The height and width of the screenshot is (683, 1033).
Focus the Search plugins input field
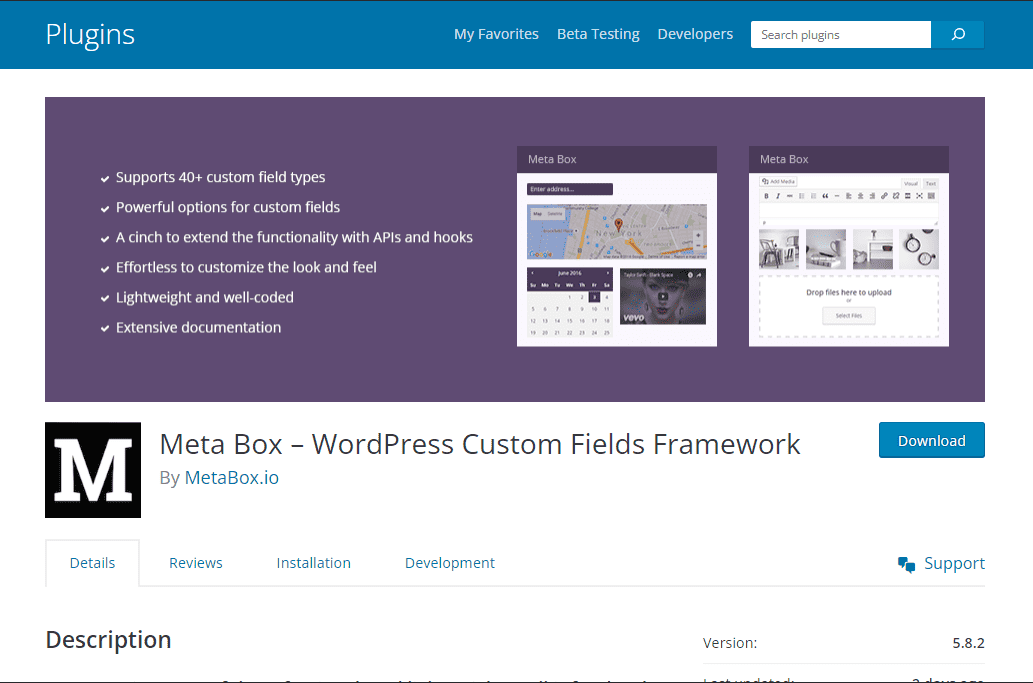841,34
